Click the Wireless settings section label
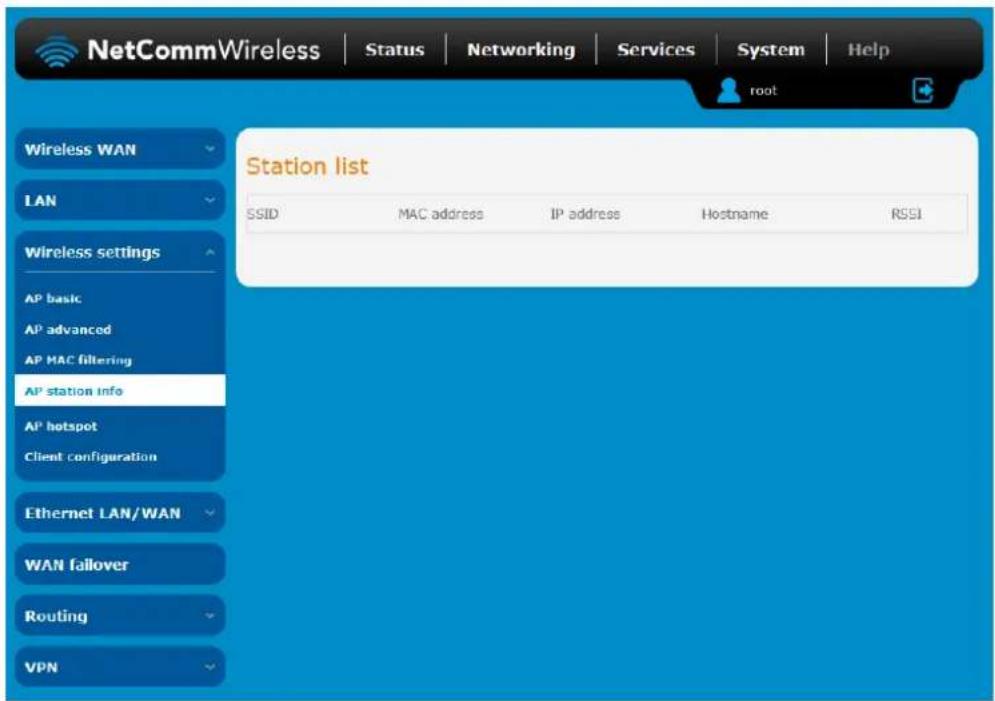Screen dimensions: 995x701 (92, 252)
